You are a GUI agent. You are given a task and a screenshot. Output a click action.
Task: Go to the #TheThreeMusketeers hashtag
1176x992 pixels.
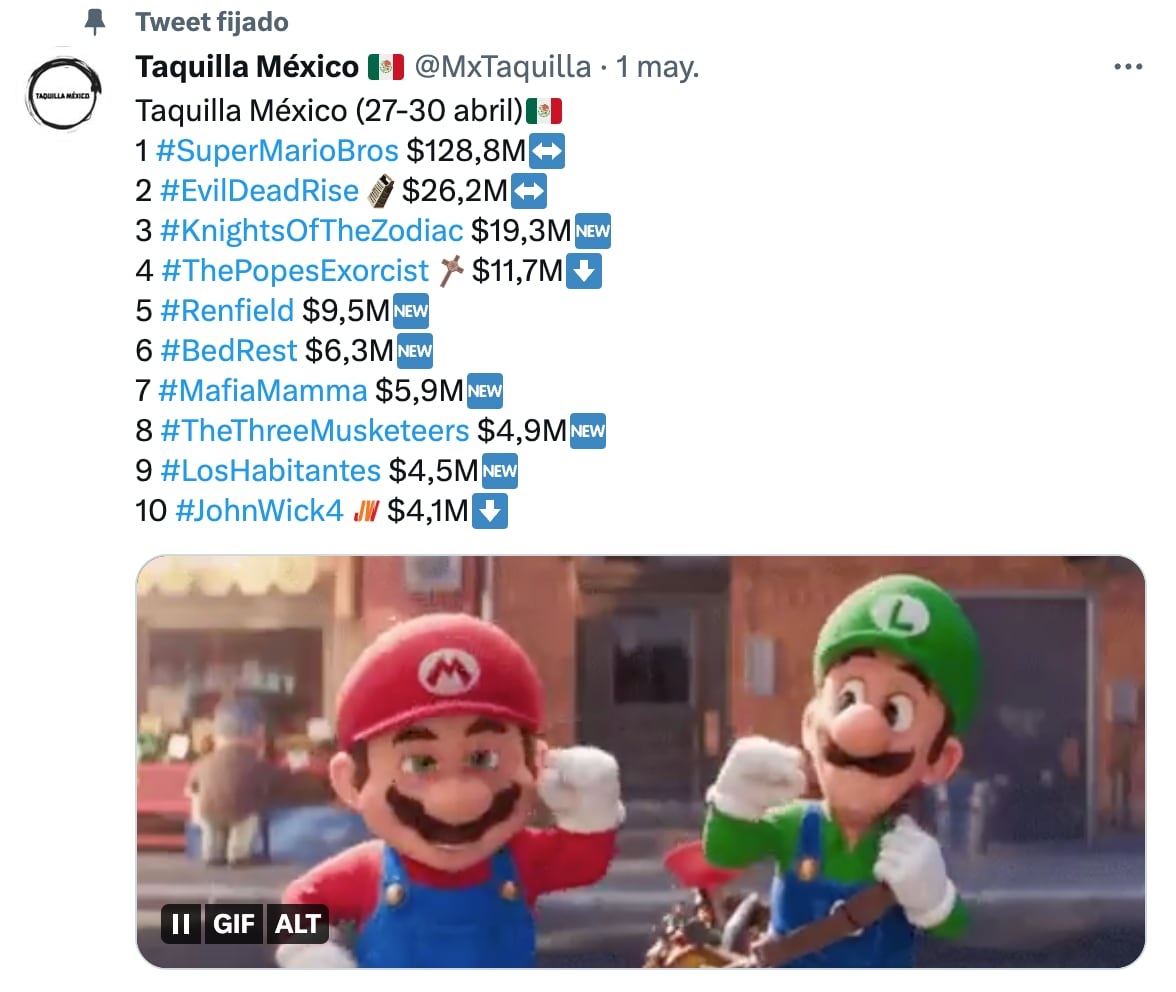click(x=314, y=431)
